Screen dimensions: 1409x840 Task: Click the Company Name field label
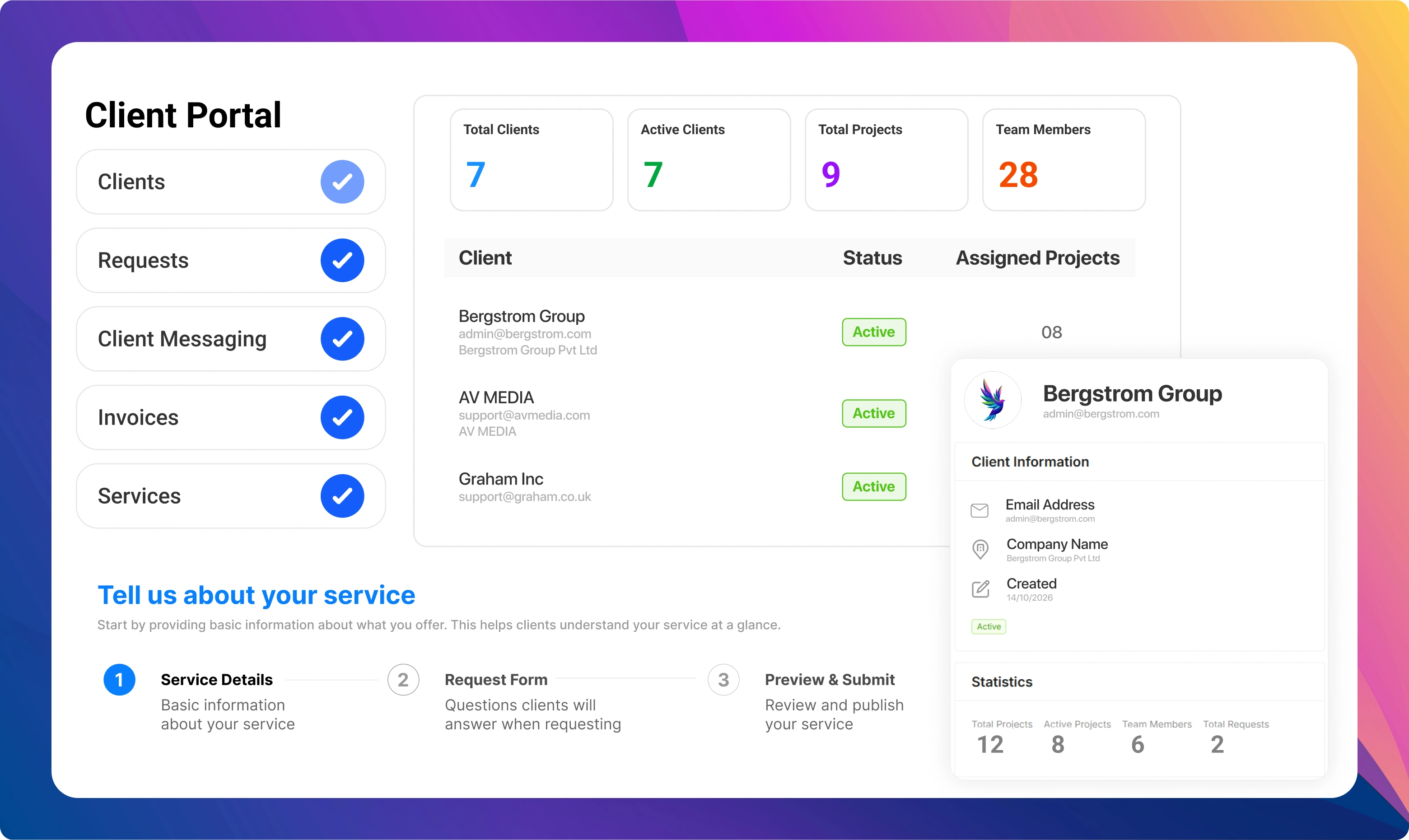pyautogui.click(x=1057, y=544)
